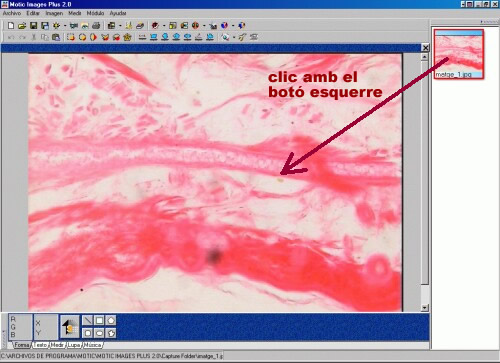Open the dropdown arrow beside the sun icon
500x363 pixels.
65,25
